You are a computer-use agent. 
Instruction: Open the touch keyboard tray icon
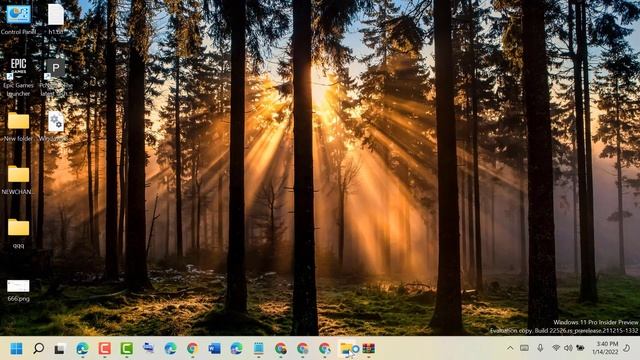[x=524, y=348]
